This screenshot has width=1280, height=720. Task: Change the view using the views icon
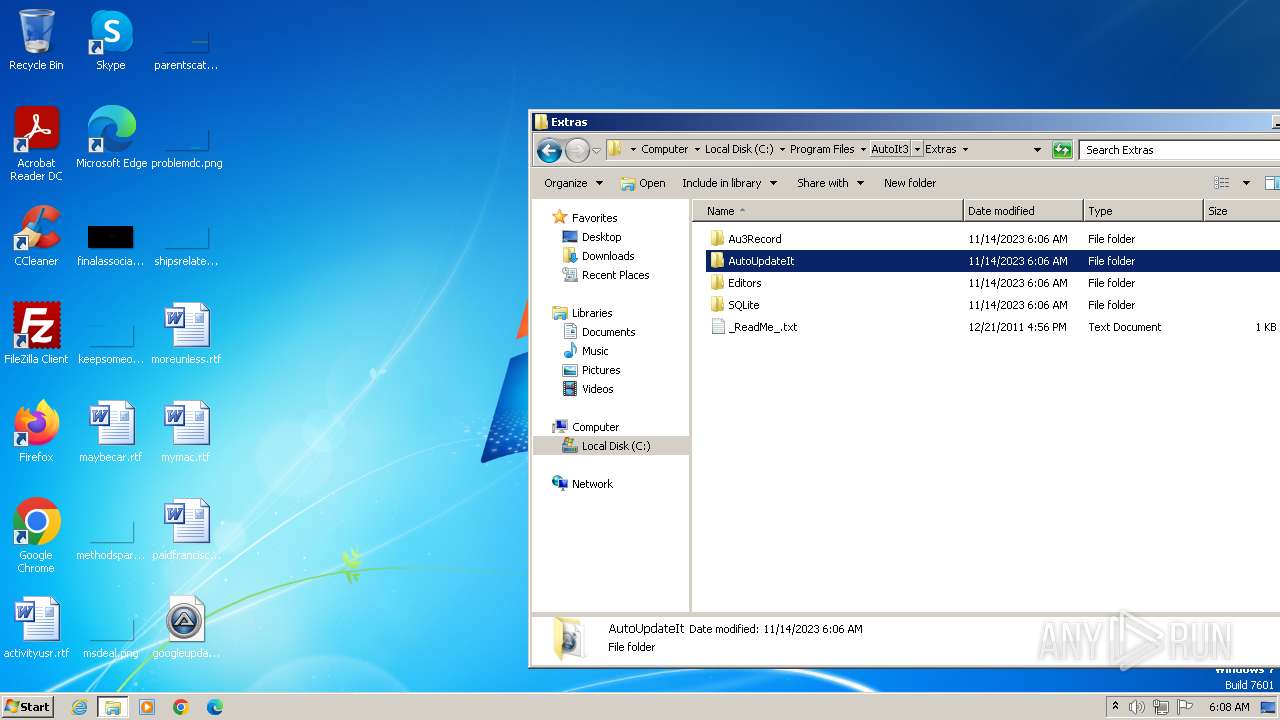click(x=1221, y=183)
